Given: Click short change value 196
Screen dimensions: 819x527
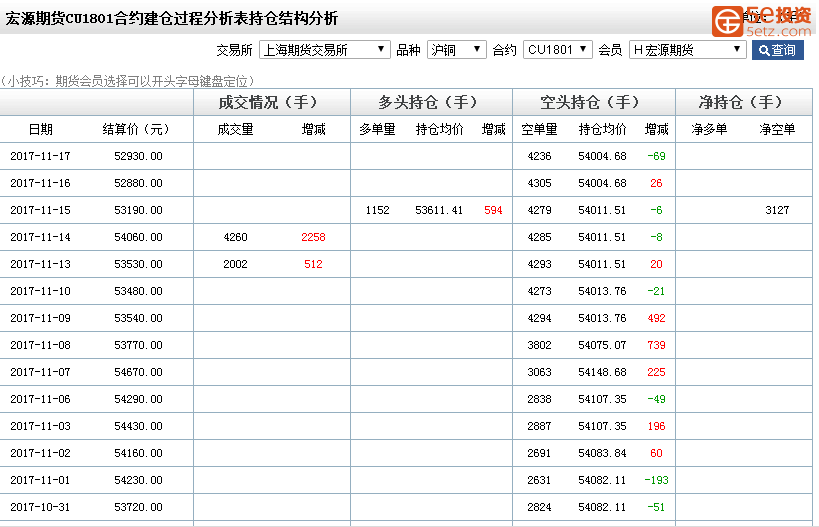Looking at the screenshot, I should pos(656,426).
